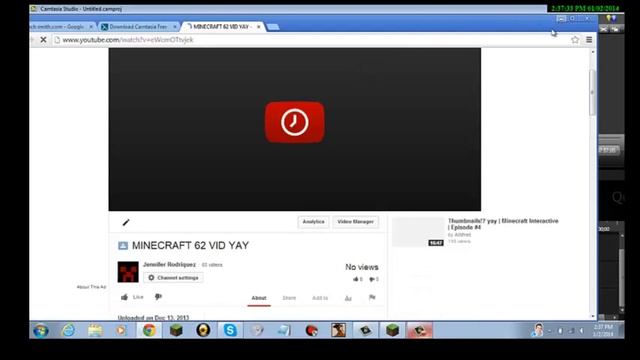Open the character portrait taskbar icon
Image resolution: width=640 pixels, height=360 pixels.
338,330
